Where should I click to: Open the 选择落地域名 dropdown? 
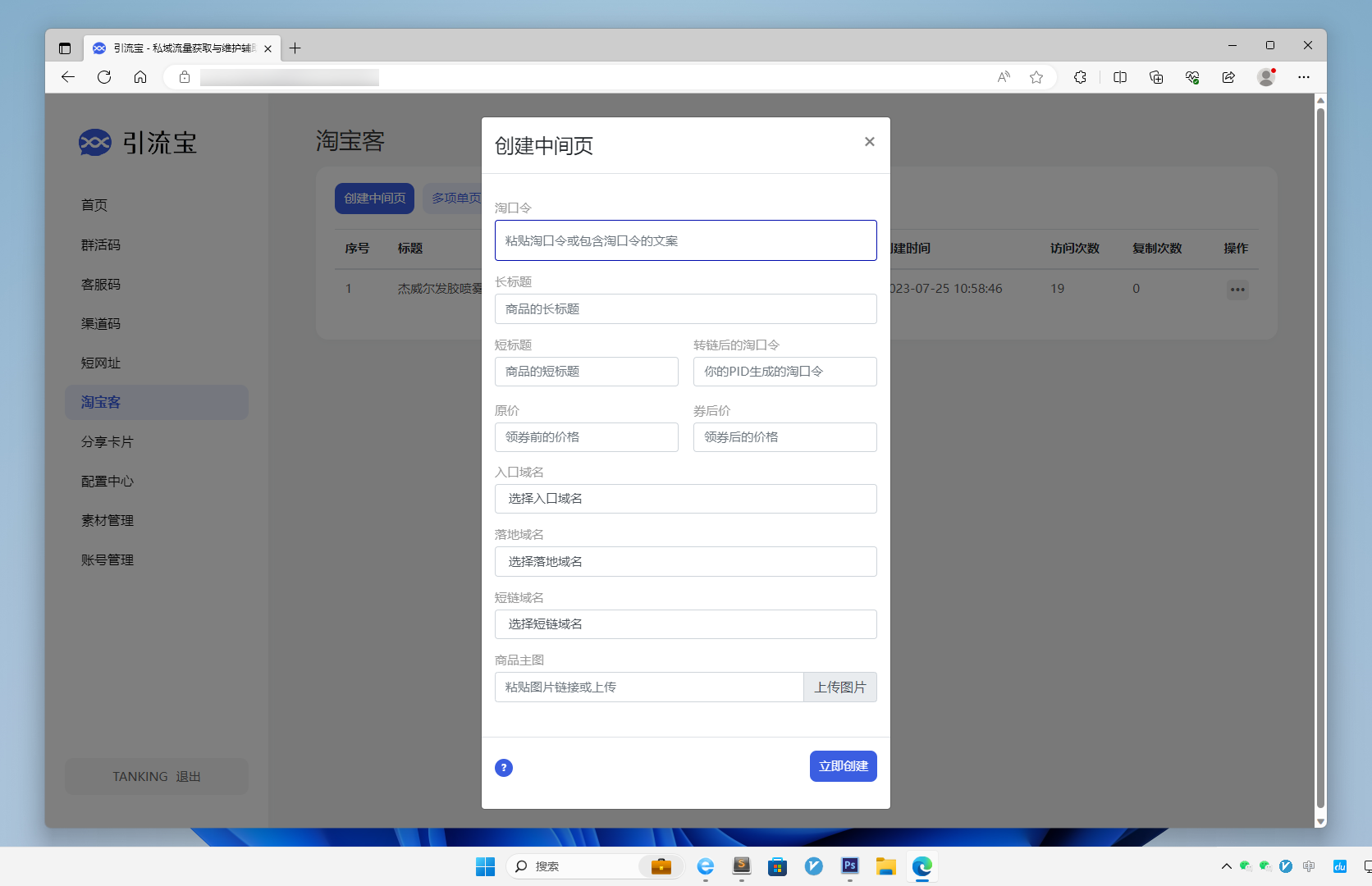pos(686,561)
